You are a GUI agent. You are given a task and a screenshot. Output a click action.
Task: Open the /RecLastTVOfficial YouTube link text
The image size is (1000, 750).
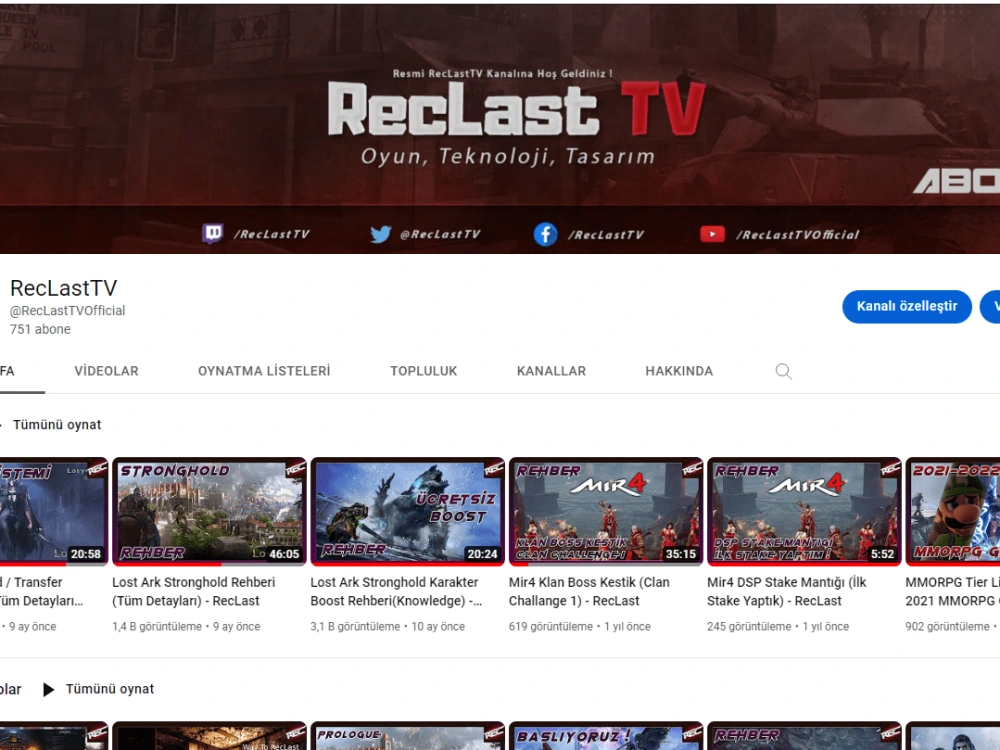tap(798, 235)
